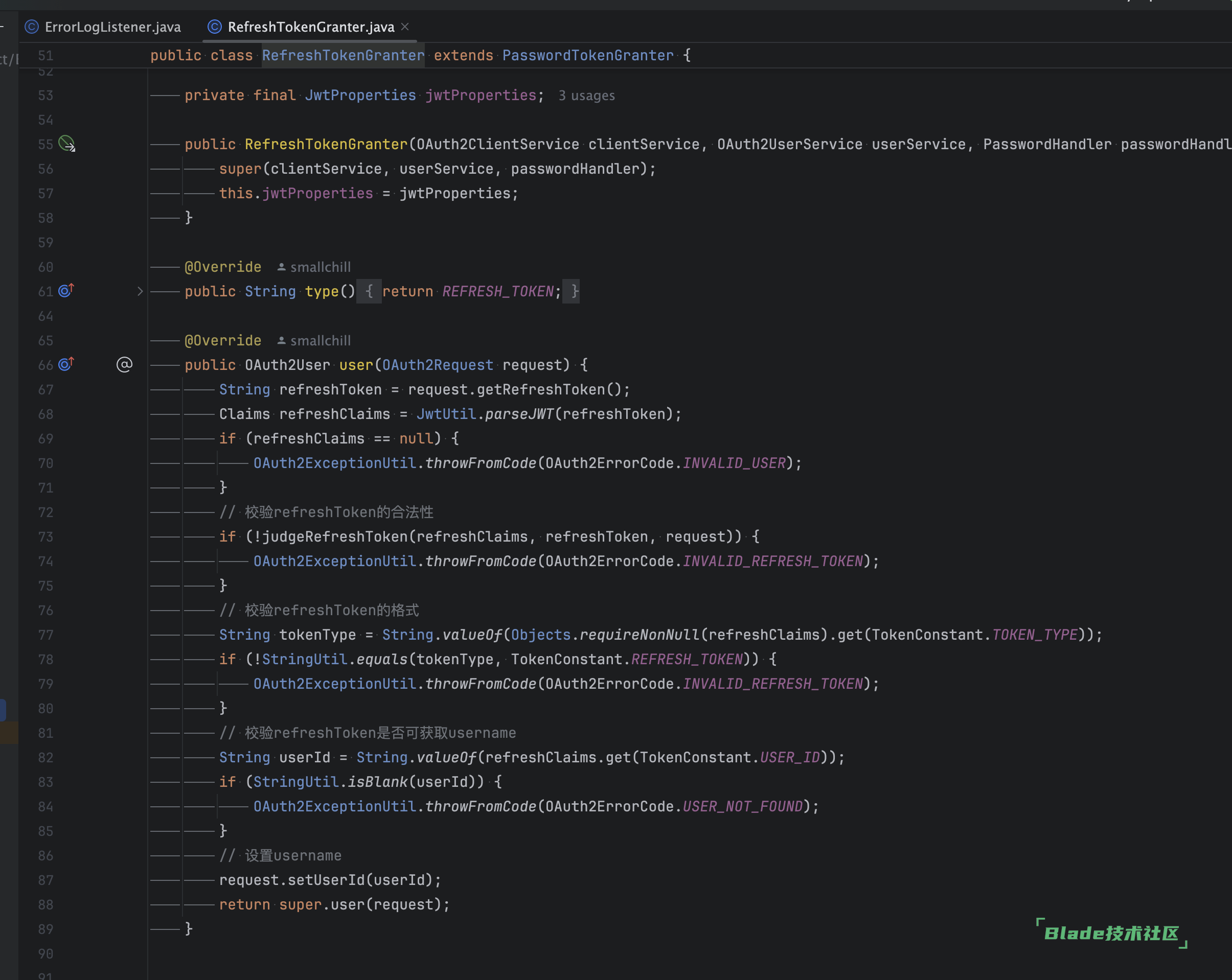Click the smallchill author hint above user()
The width and height of the screenshot is (1232, 980).
(314, 340)
